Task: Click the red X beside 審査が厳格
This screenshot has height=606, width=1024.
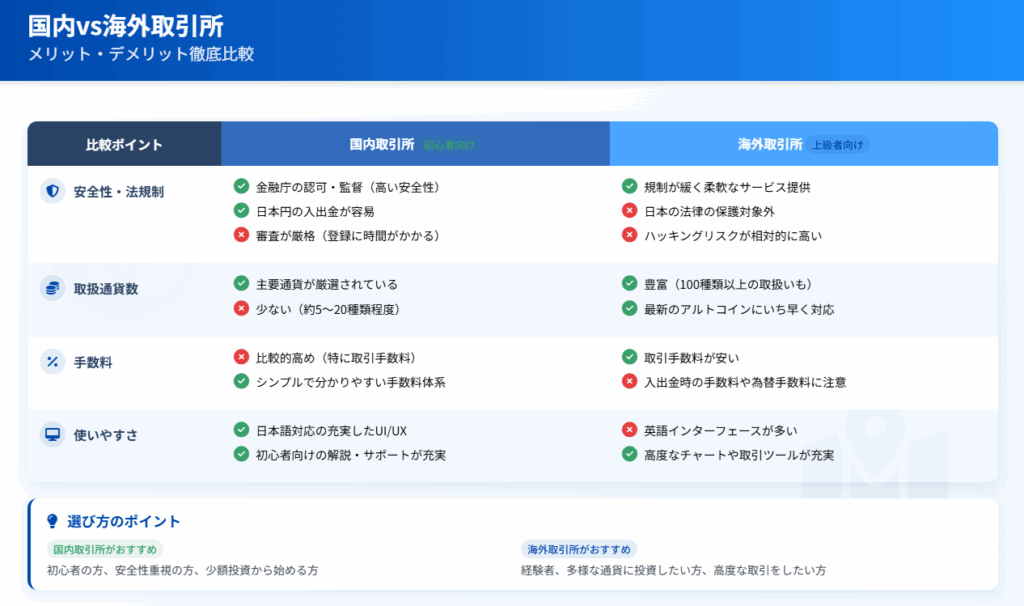Action: point(240,236)
